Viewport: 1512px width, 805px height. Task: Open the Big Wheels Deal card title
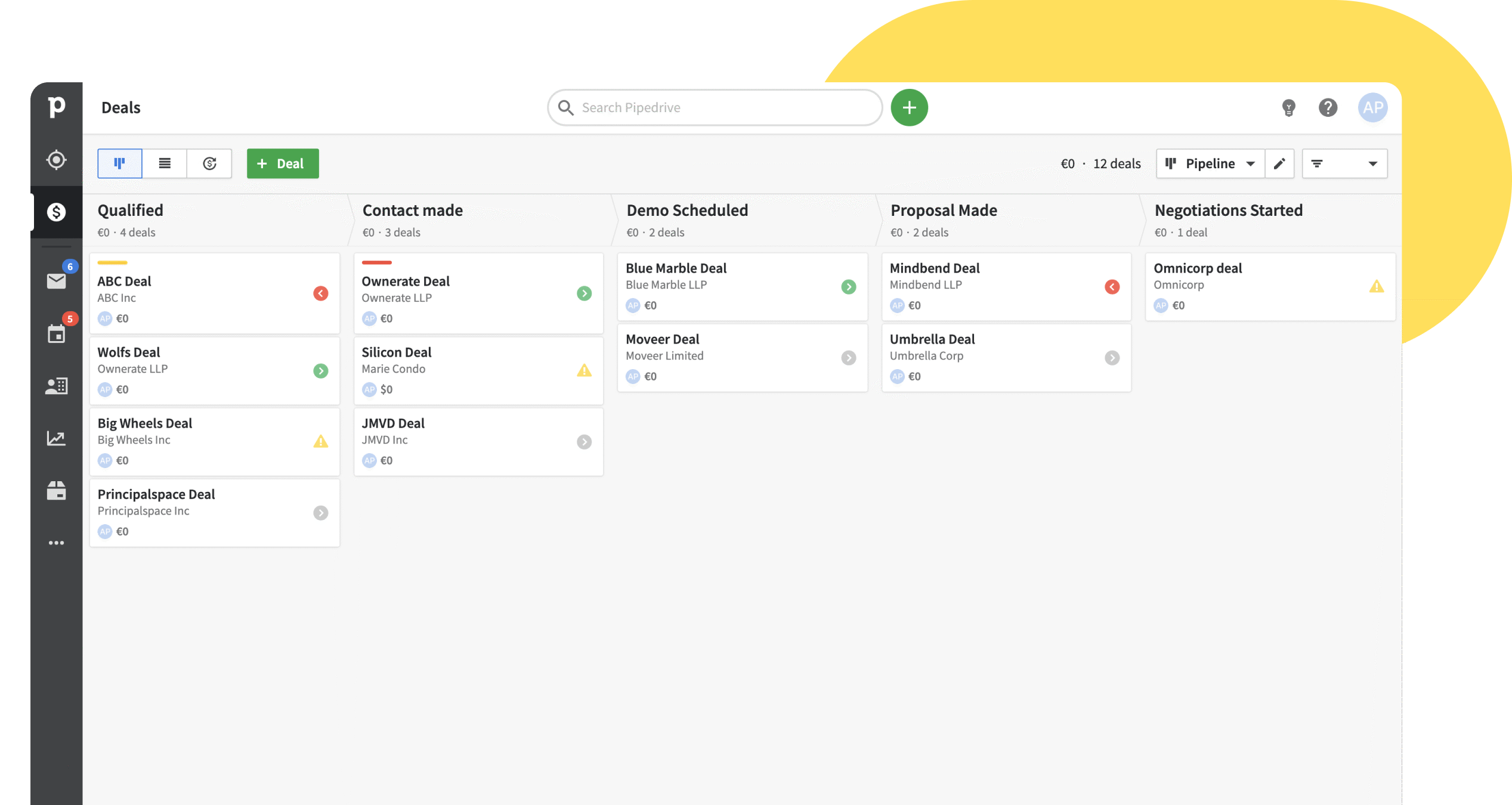click(x=145, y=423)
